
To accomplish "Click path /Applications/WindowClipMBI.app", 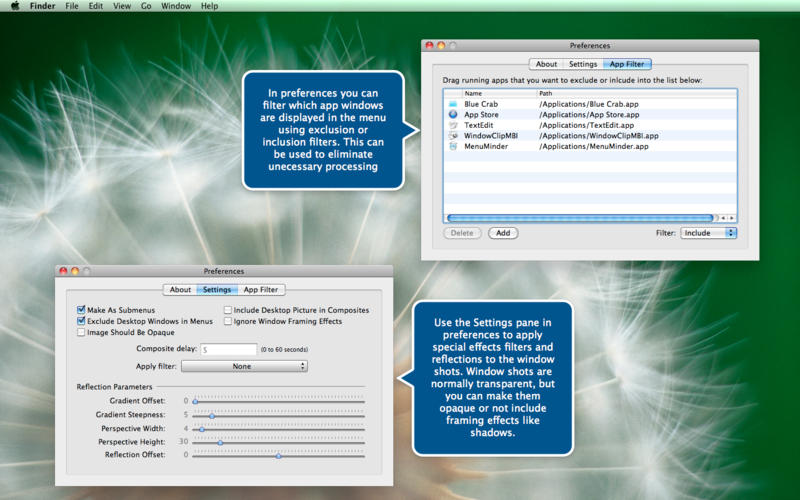I will [x=599, y=136].
